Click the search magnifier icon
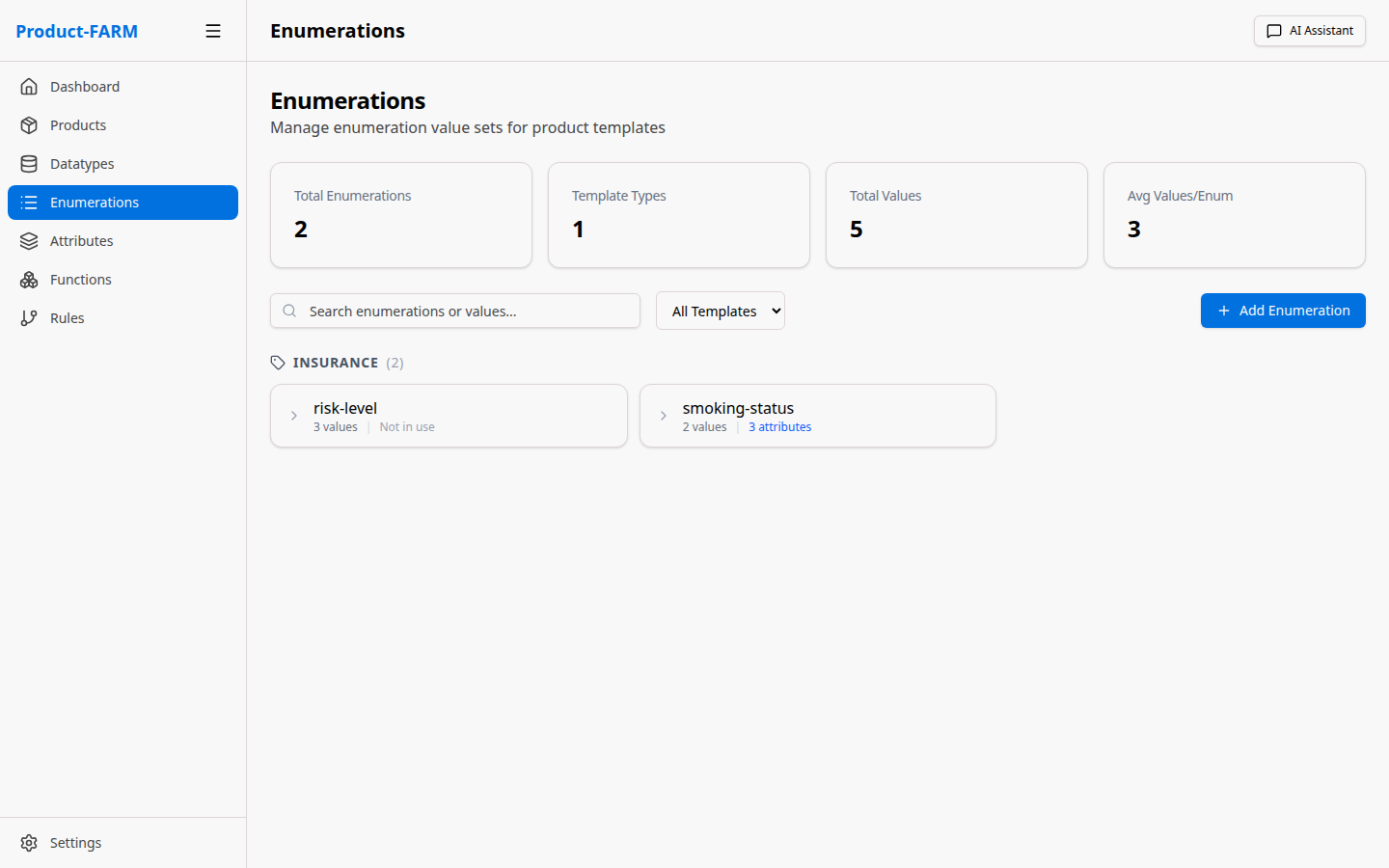This screenshot has height=868, width=1389. click(x=289, y=311)
